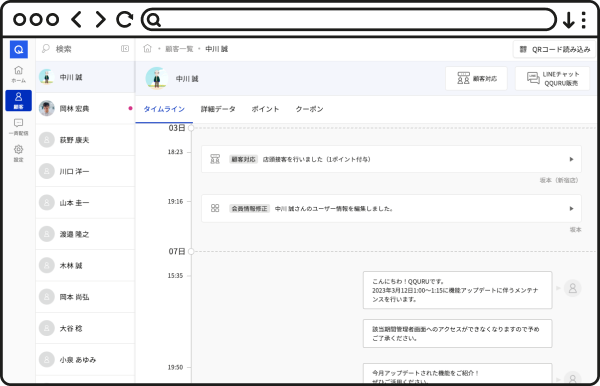The width and height of the screenshot is (600, 386).
Task: Open the クーポン tab
Action: tap(309, 109)
